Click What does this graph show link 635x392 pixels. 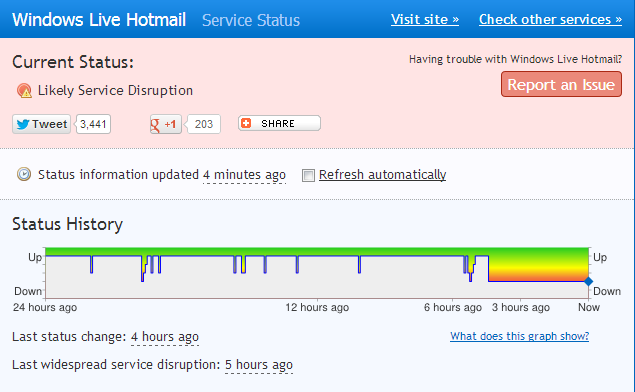tap(520, 336)
